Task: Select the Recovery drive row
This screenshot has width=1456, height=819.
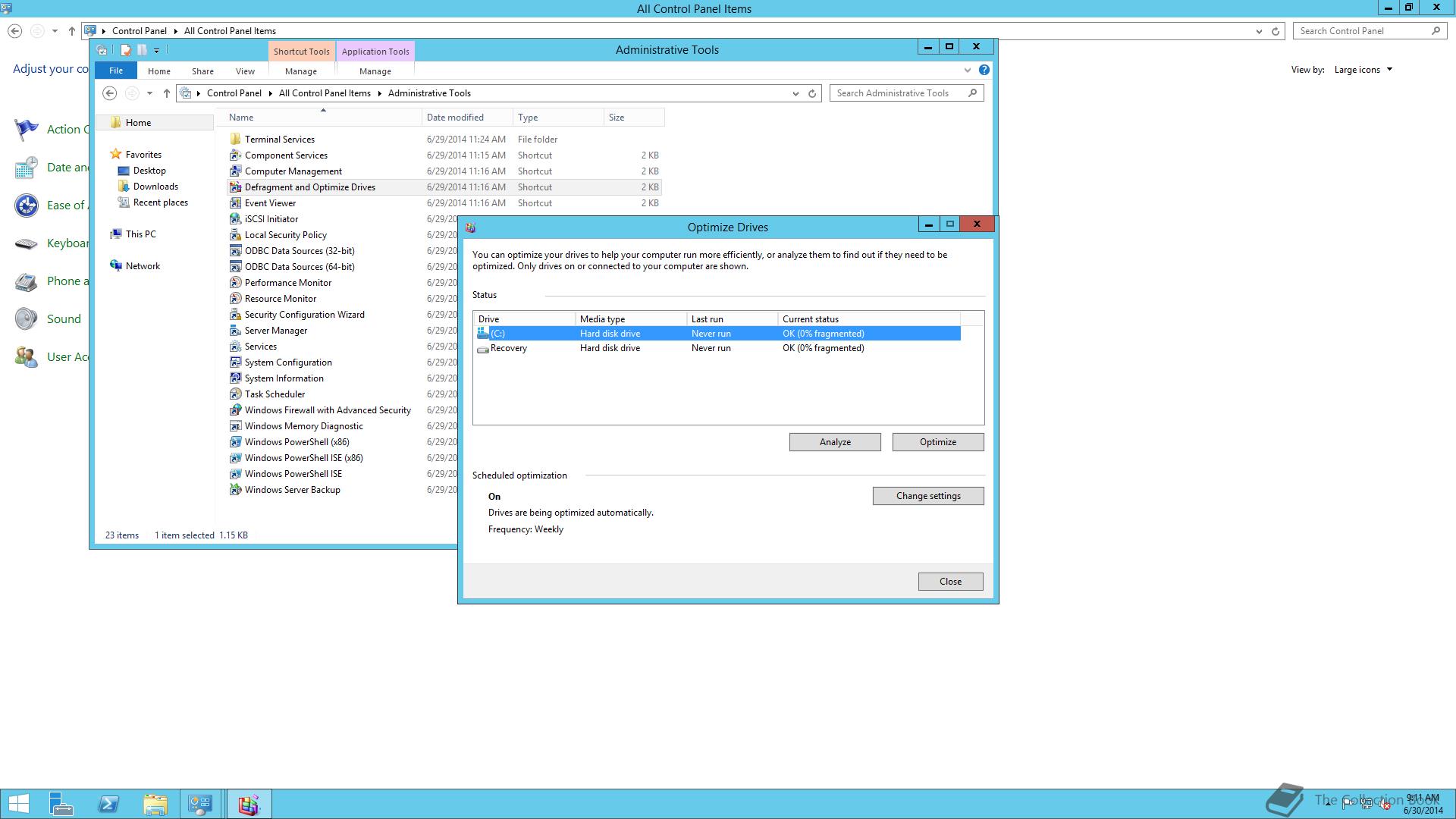Action: [x=717, y=348]
